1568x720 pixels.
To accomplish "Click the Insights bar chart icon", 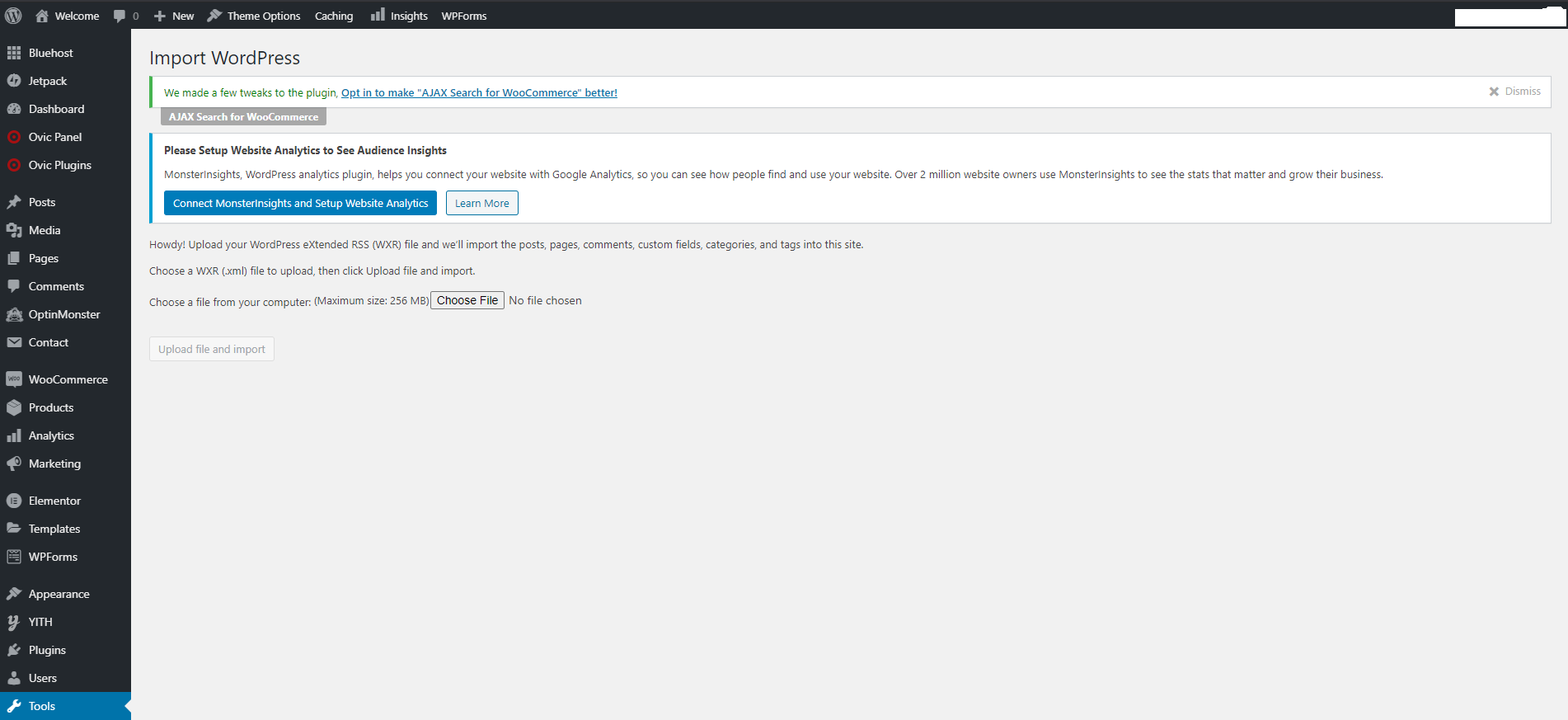I will pyautogui.click(x=378, y=15).
